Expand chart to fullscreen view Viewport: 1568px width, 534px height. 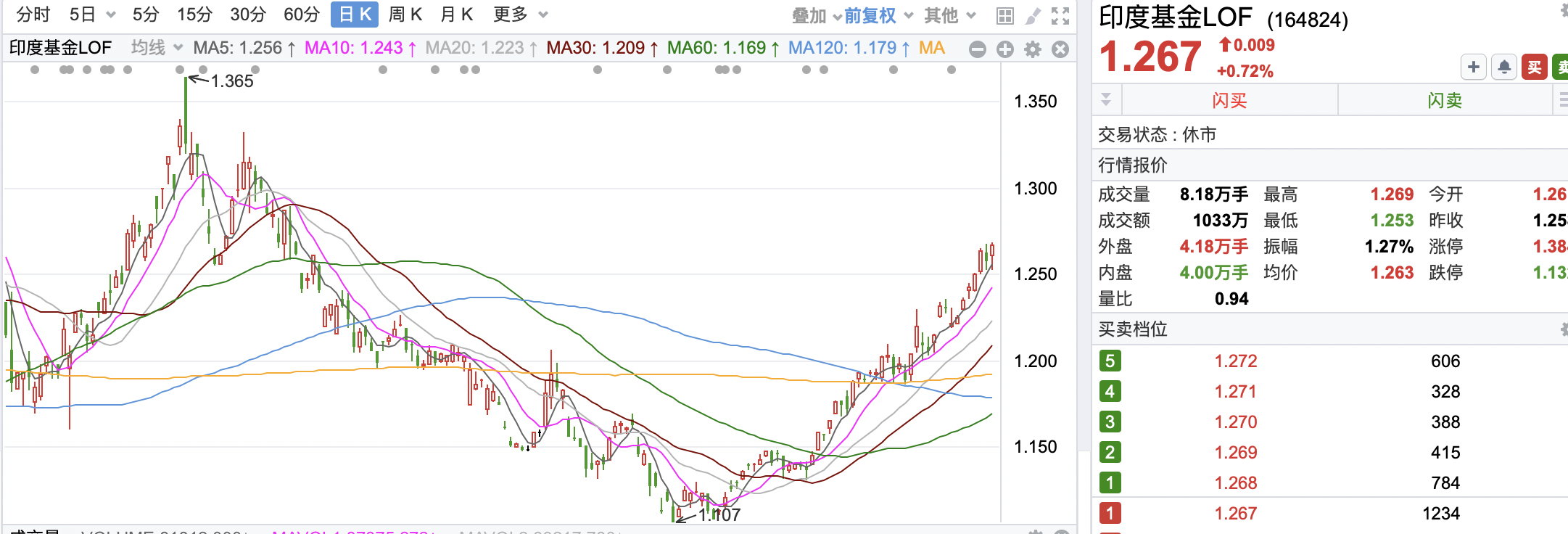point(1060,16)
